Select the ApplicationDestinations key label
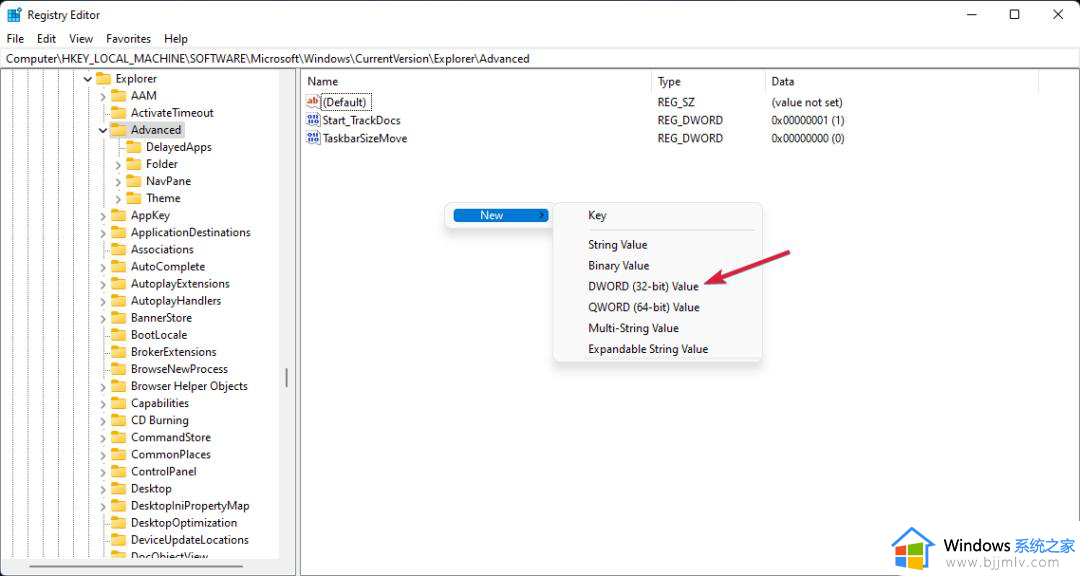This screenshot has width=1080, height=576. 191,232
